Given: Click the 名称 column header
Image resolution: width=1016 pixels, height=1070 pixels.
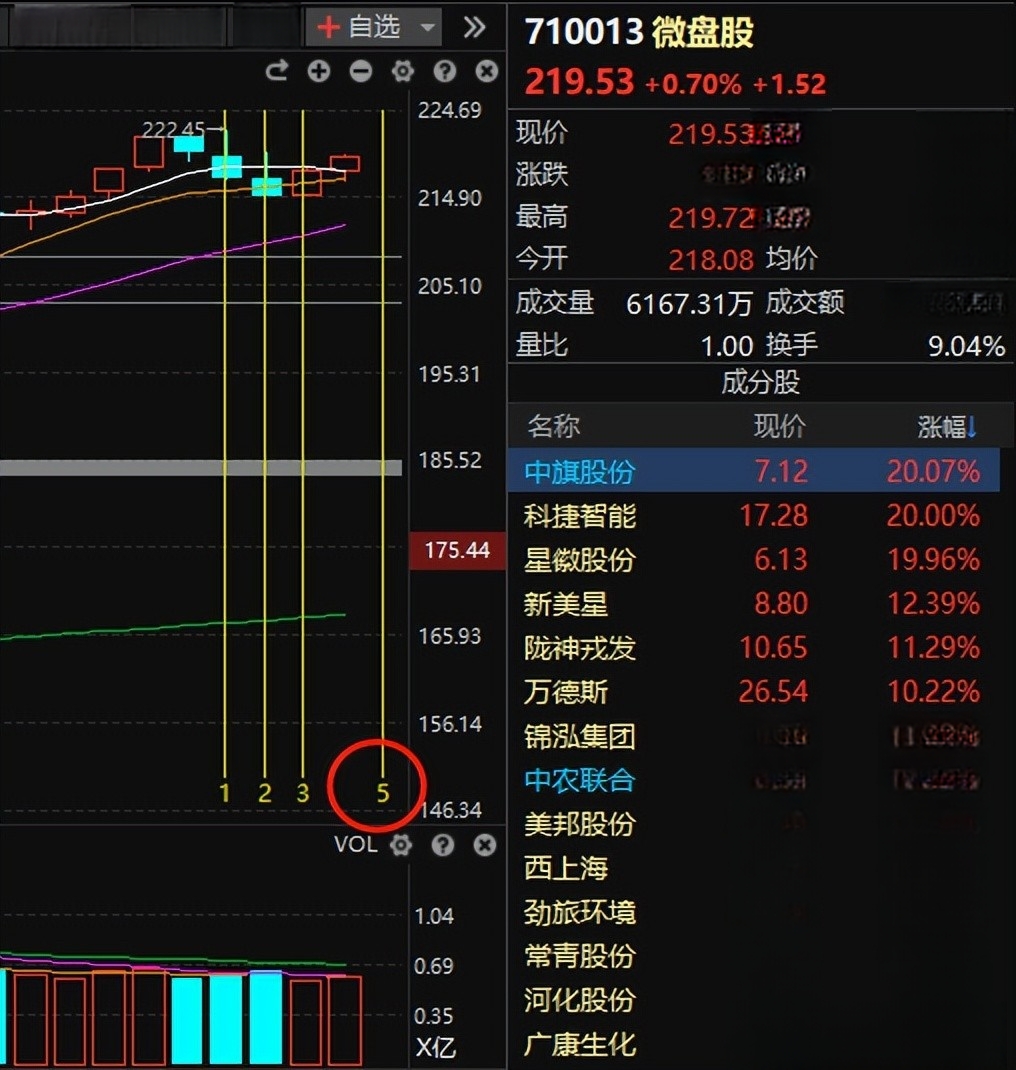Looking at the screenshot, I should [x=553, y=426].
